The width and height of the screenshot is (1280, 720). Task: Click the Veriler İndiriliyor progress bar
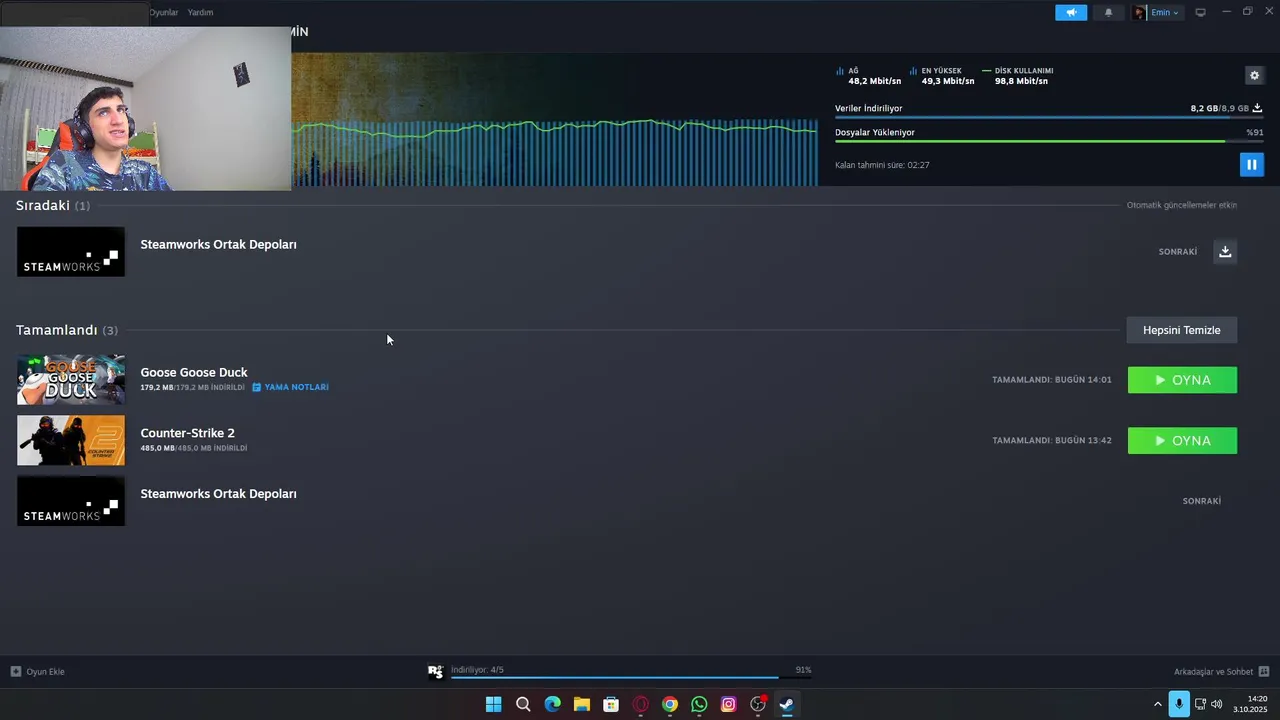(x=1048, y=118)
